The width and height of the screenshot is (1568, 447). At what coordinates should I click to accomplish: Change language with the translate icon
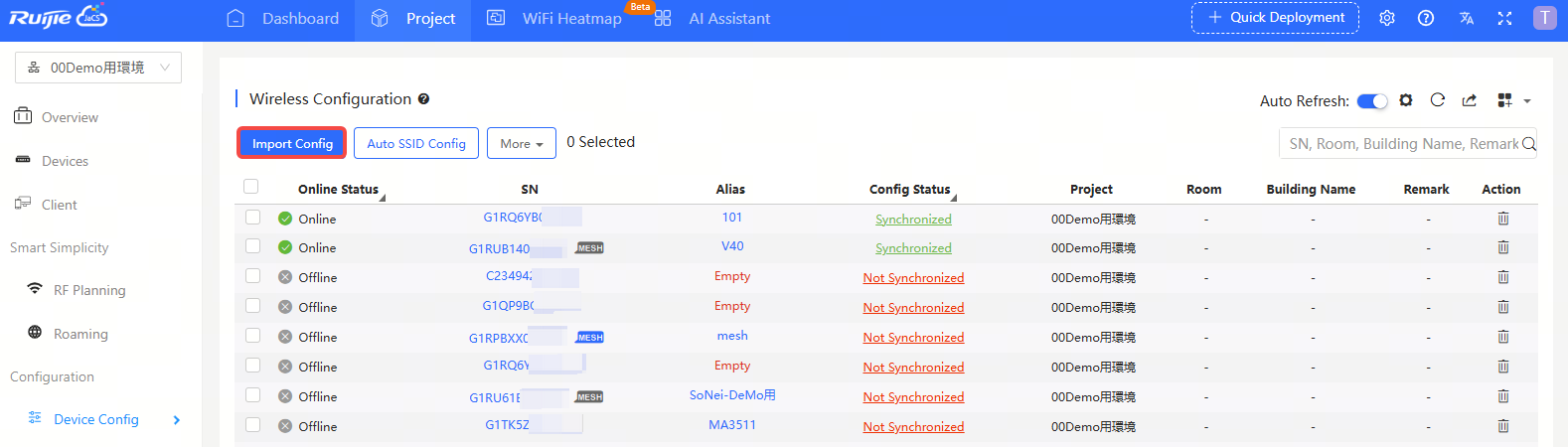(1466, 18)
